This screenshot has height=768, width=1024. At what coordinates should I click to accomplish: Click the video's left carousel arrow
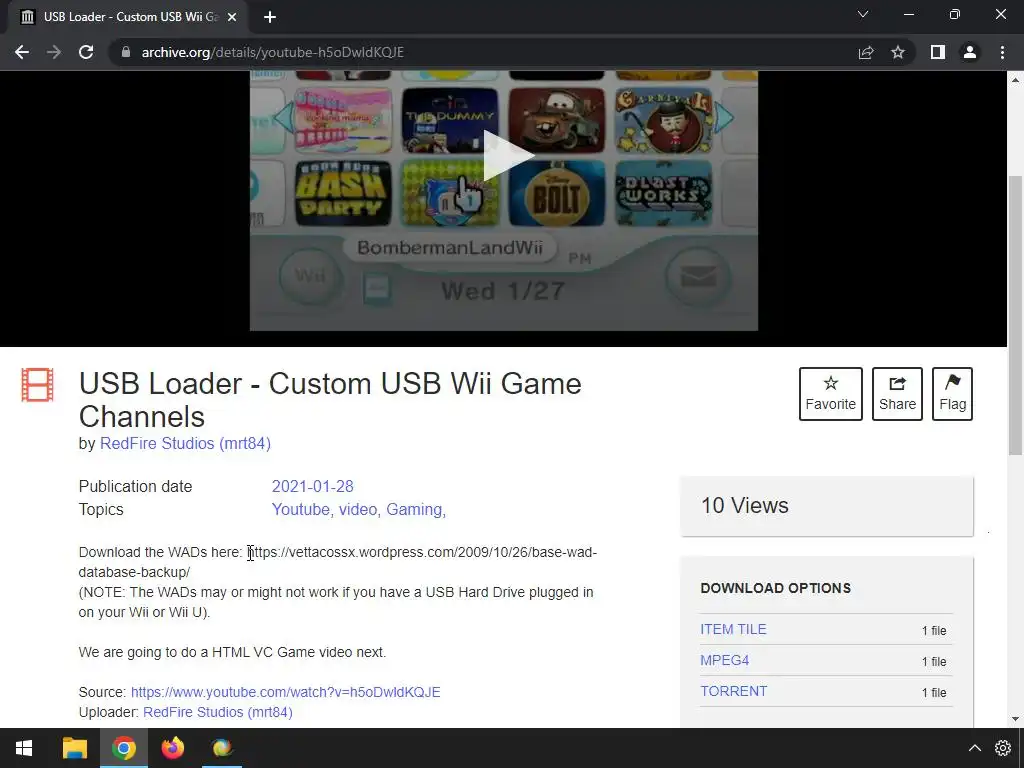pos(283,118)
